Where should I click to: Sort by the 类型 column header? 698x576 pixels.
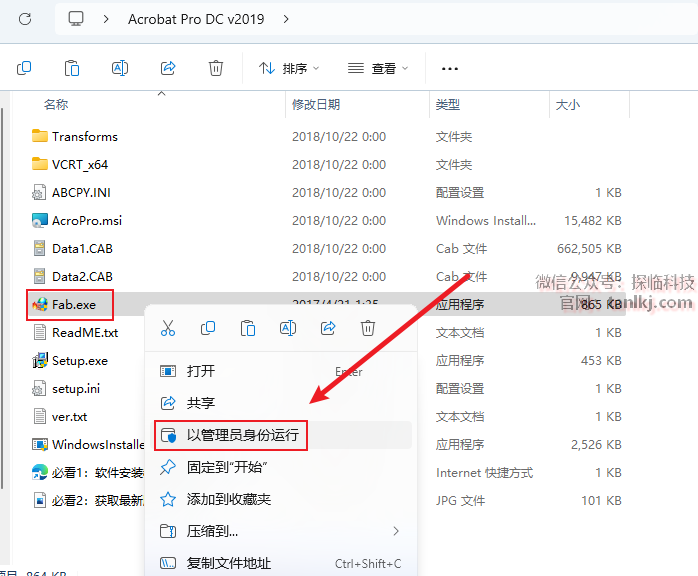(448, 104)
